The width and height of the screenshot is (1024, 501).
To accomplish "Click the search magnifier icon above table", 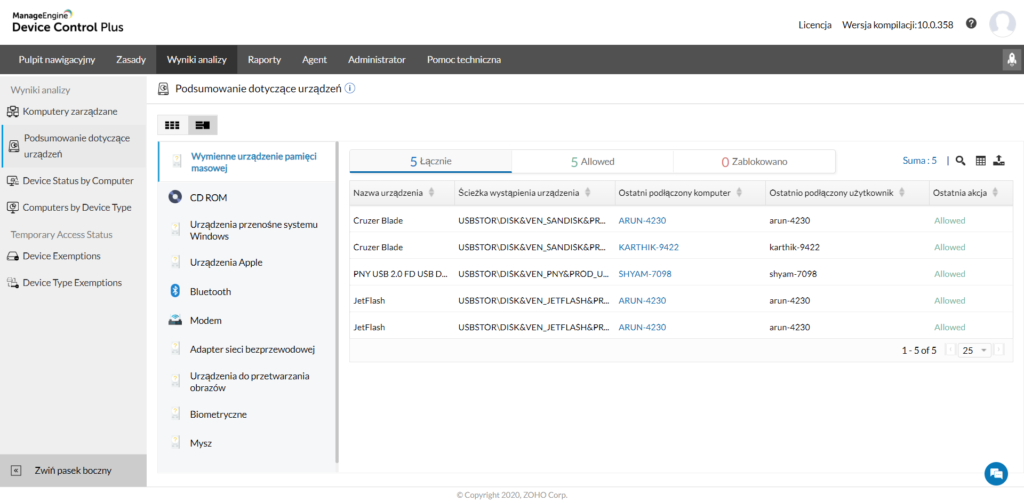I will tap(960, 160).
